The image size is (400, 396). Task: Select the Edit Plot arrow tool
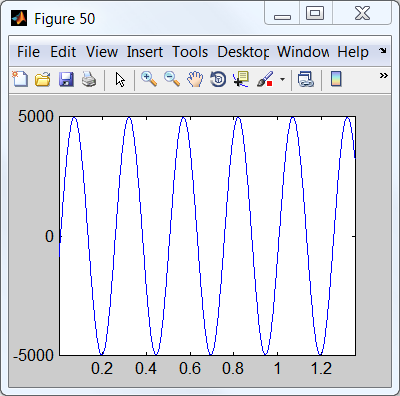pos(120,80)
